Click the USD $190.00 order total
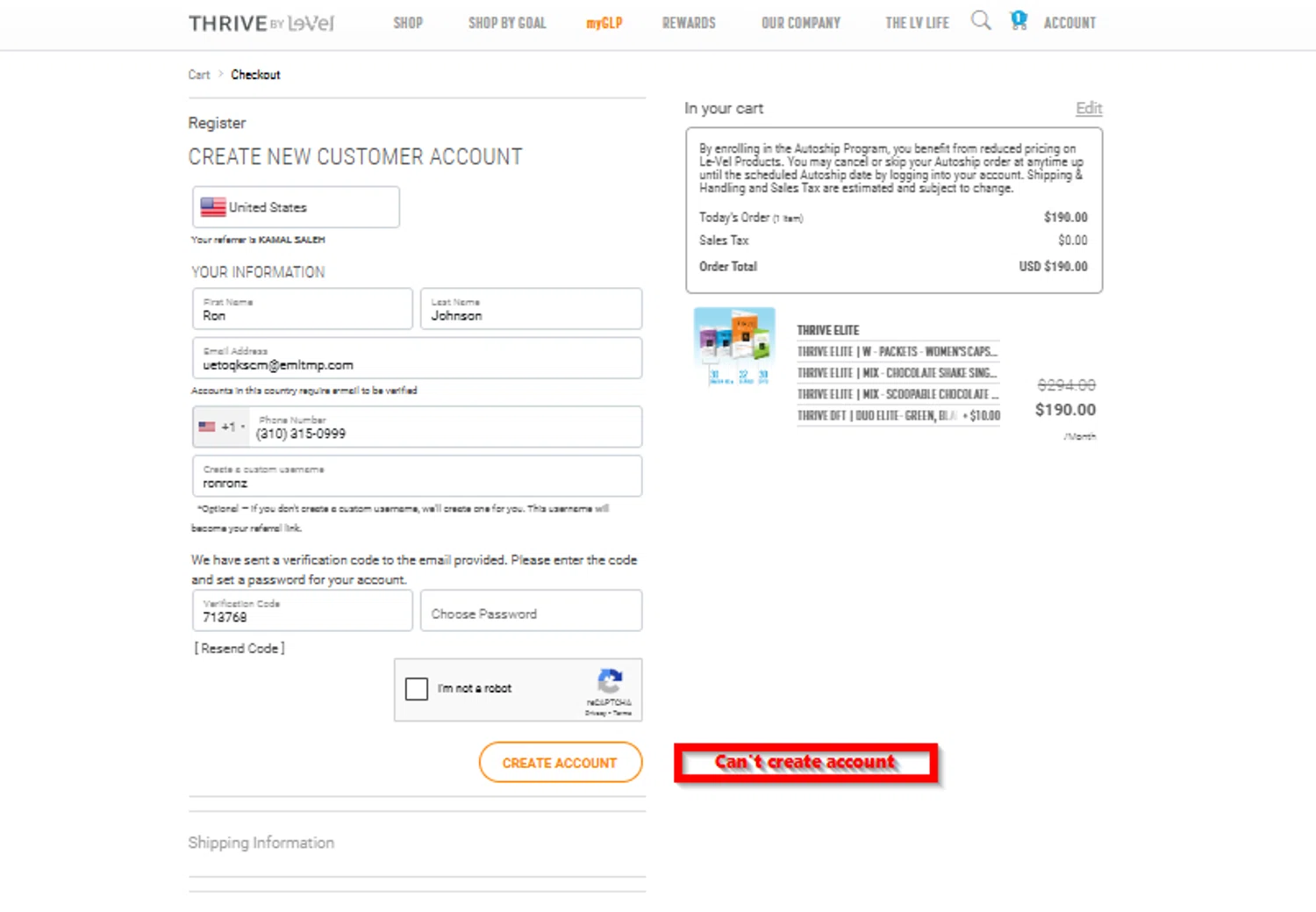The height and width of the screenshot is (912, 1316). click(1053, 266)
